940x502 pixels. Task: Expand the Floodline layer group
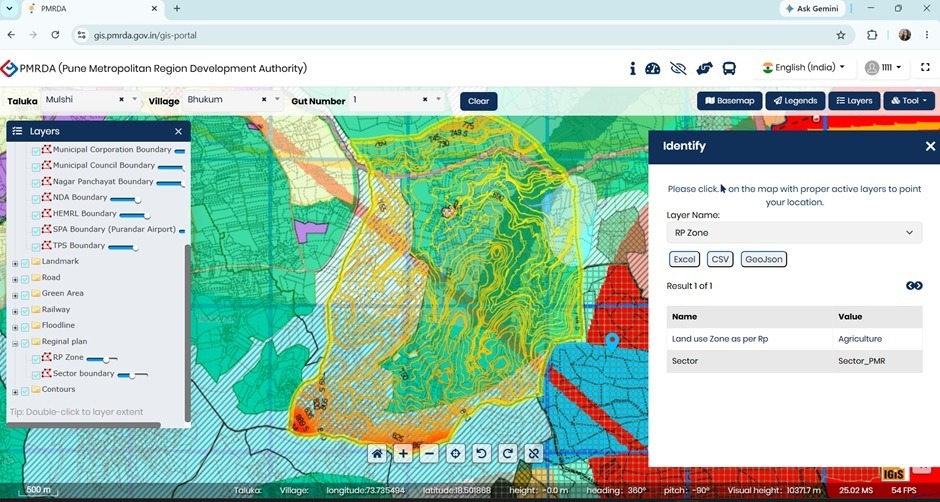tap(15, 327)
